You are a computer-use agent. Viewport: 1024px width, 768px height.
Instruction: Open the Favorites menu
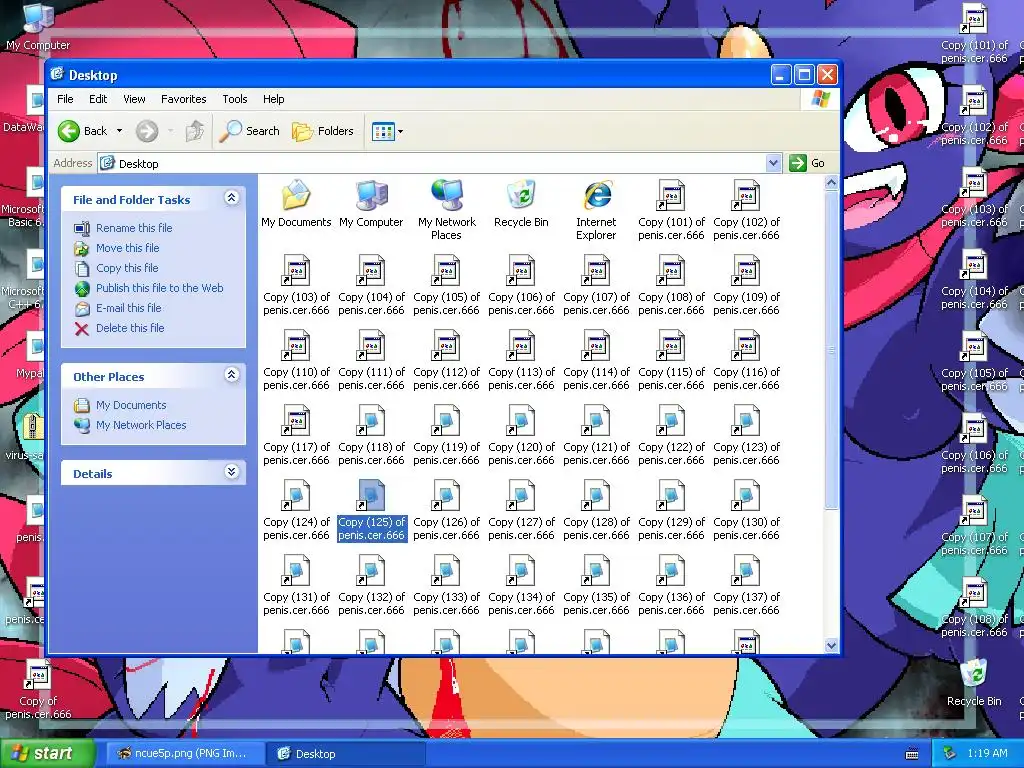tap(184, 99)
